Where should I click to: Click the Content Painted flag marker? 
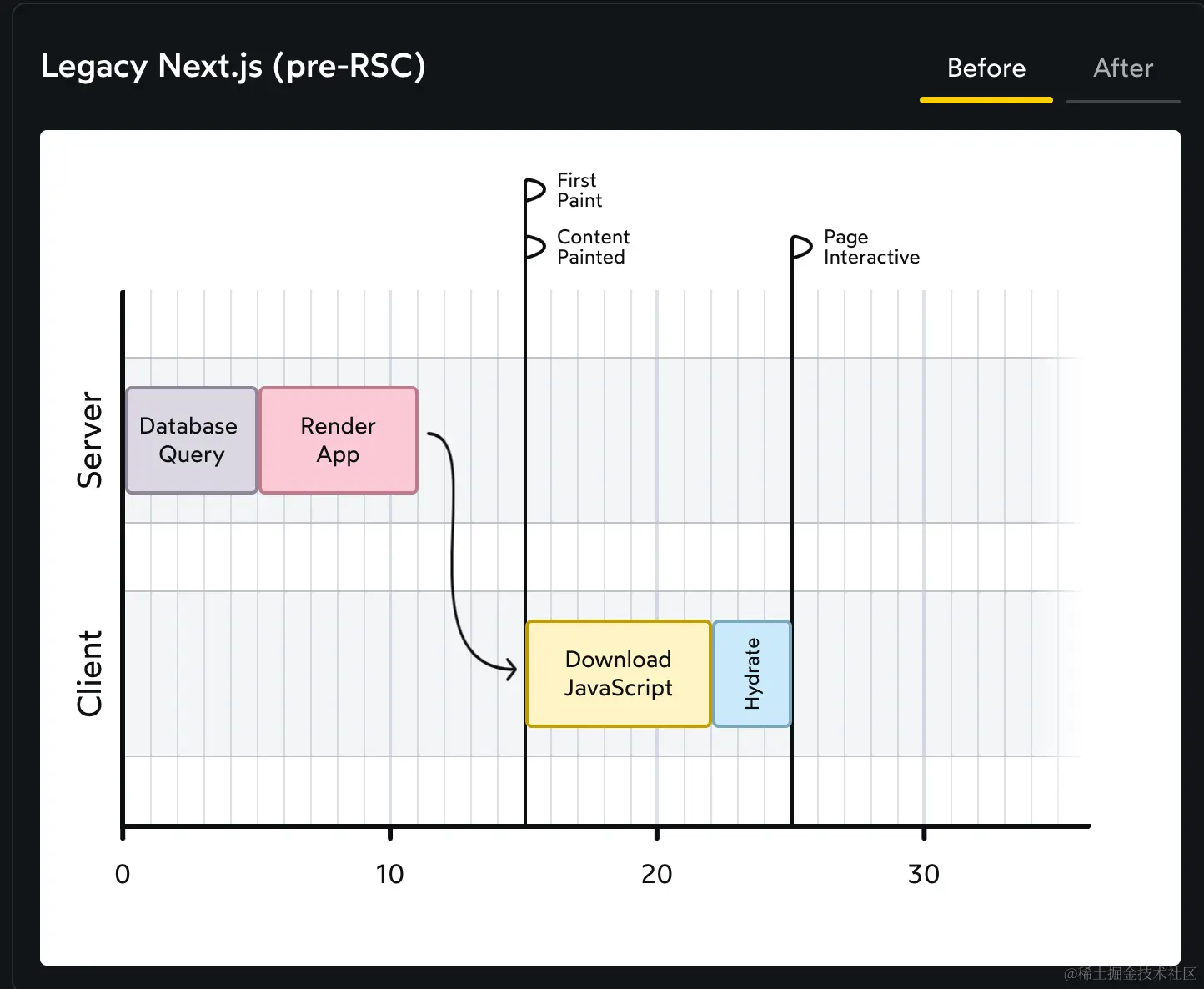(x=534, y=247)
